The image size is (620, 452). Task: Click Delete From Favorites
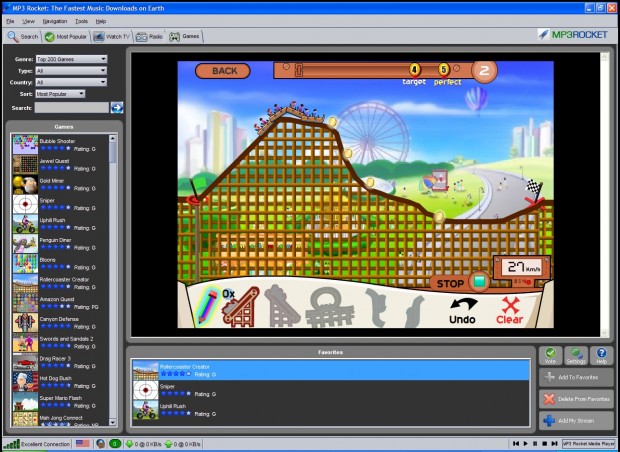click(x=576, y=399)
